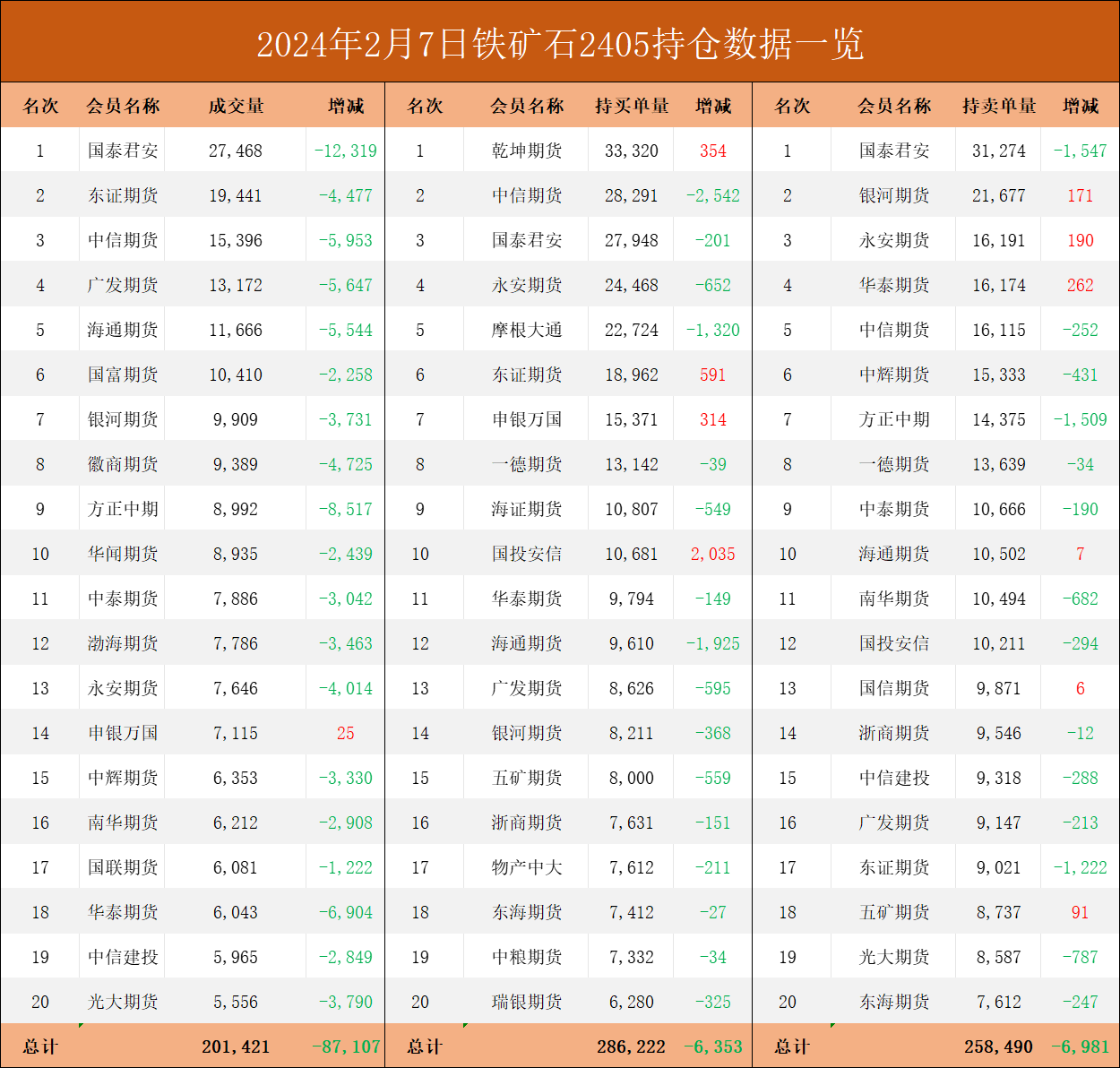This screenshot has width=1120, height=1068.
Task: Click 海证期货 member name
Action: pos(527,509)
